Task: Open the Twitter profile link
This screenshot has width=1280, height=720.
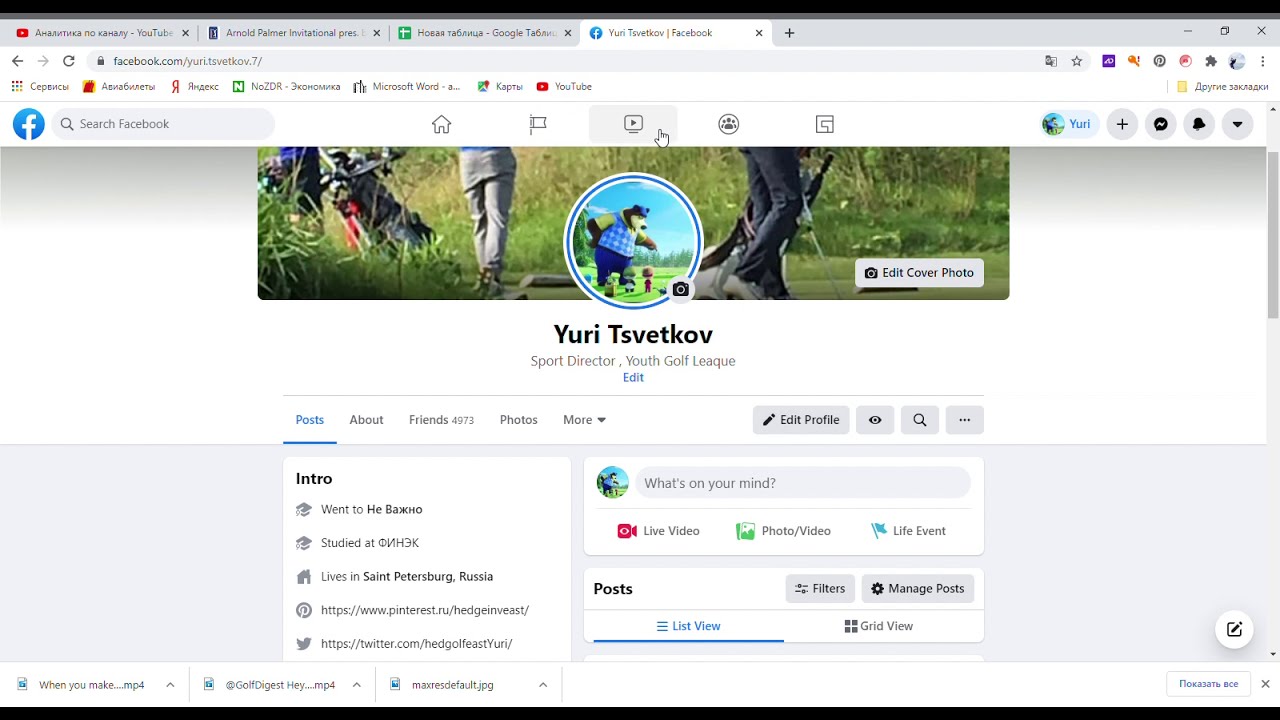Action: [x=416, y=644]
